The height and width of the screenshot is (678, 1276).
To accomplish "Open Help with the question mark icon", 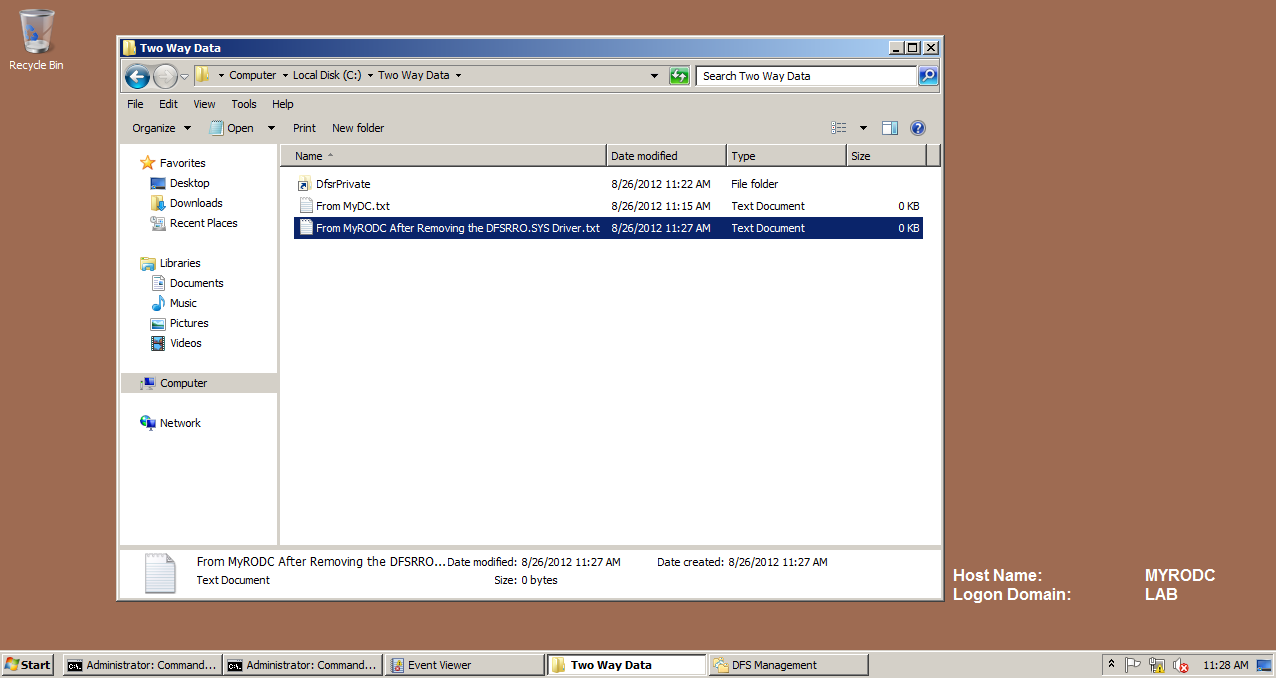I will click(918, 128).
